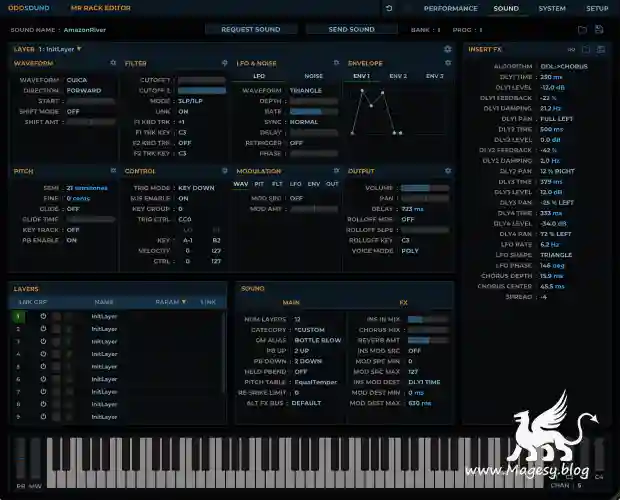
Task: Open the Modulation section gear icon
Action: pyautogui.click(x=336, y=171)
